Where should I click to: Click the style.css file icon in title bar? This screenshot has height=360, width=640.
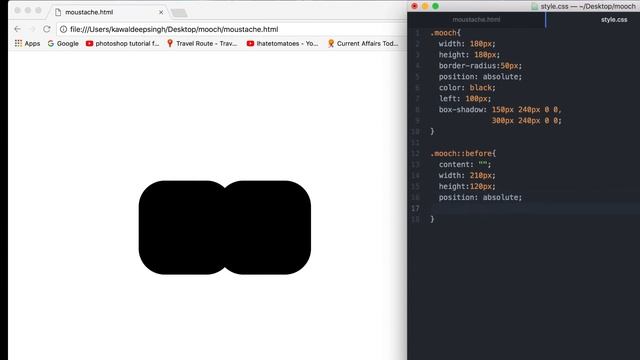(534, 7)
